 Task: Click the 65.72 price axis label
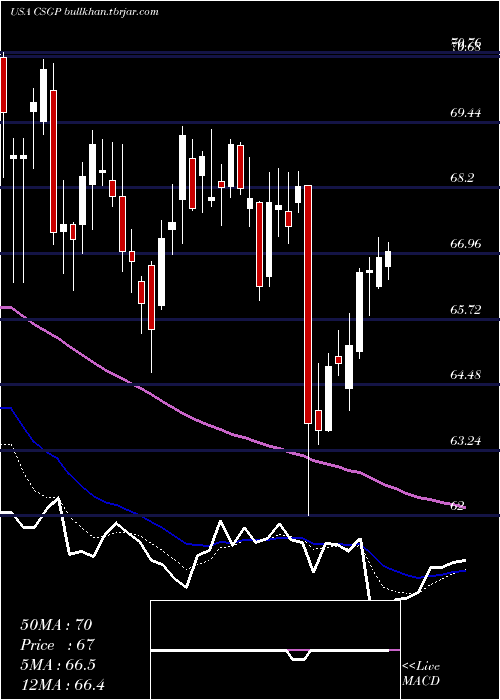466,309
